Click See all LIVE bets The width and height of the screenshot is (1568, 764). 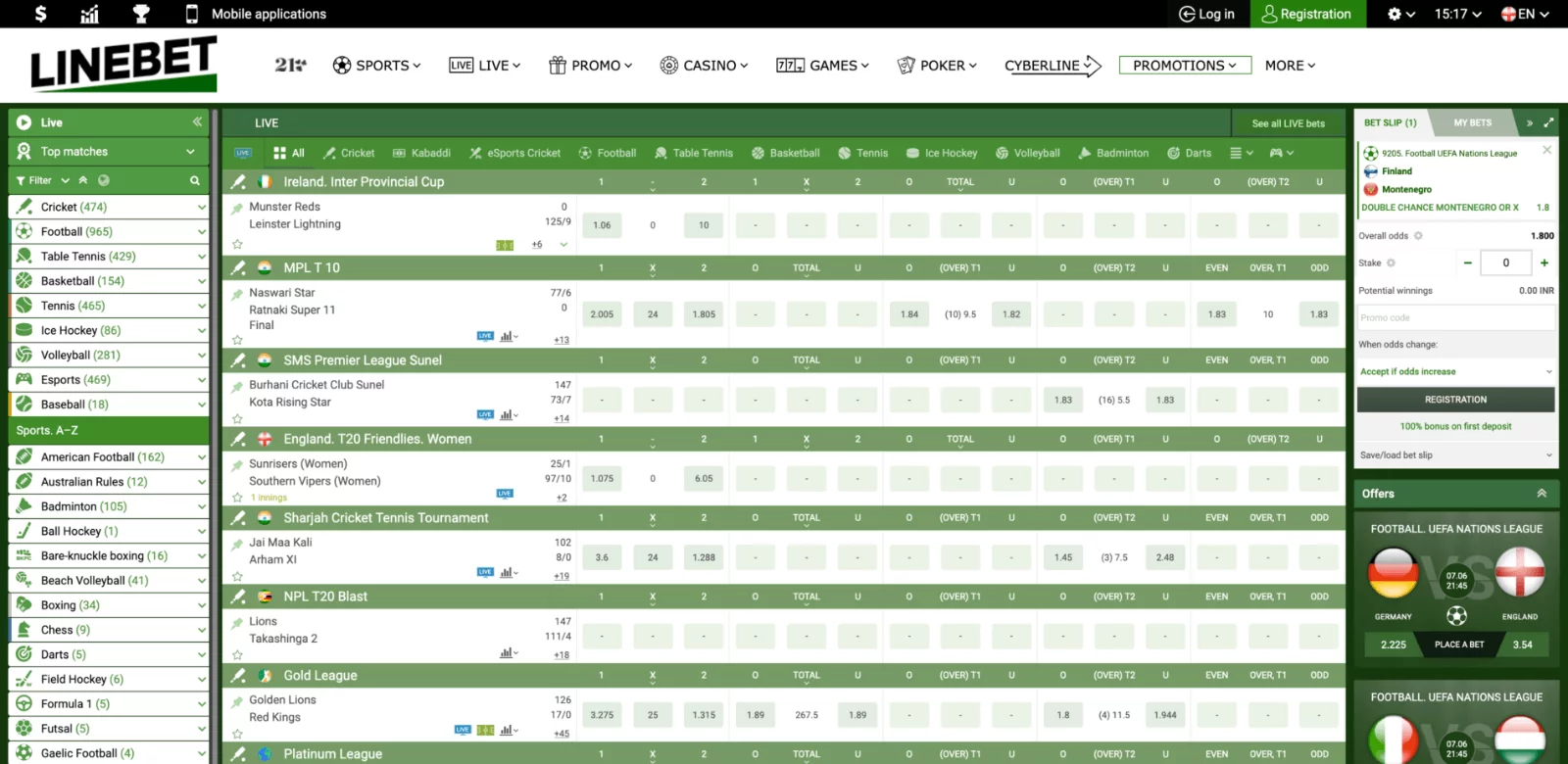(1288, 123)
